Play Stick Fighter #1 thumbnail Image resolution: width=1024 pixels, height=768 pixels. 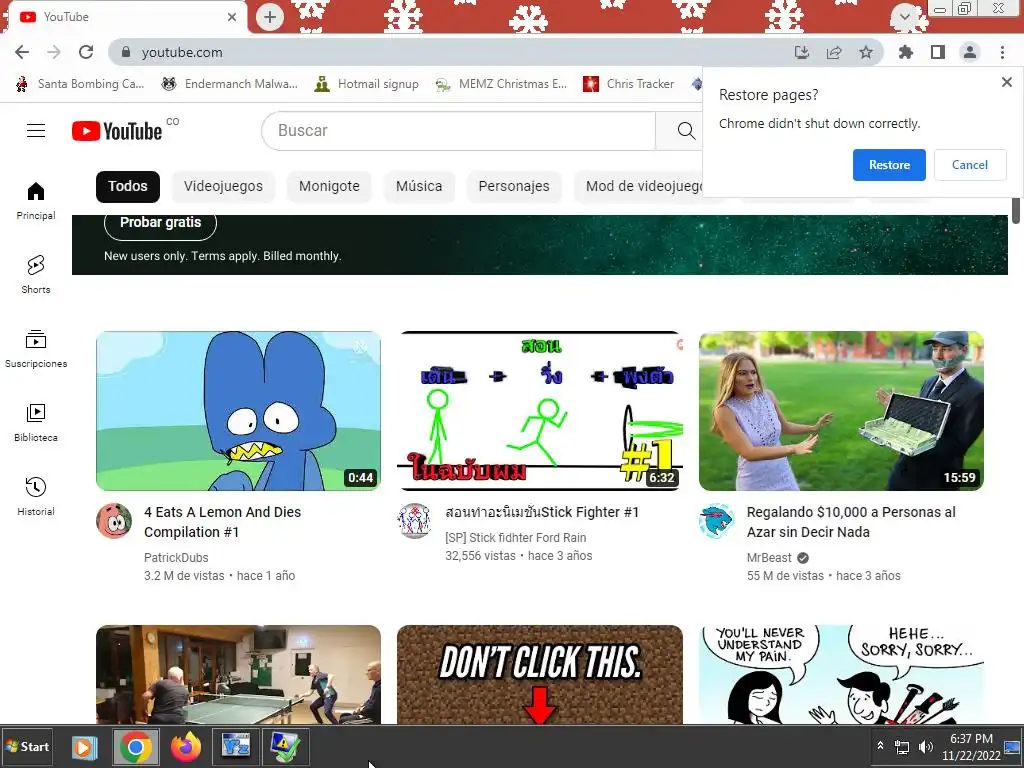539,411
